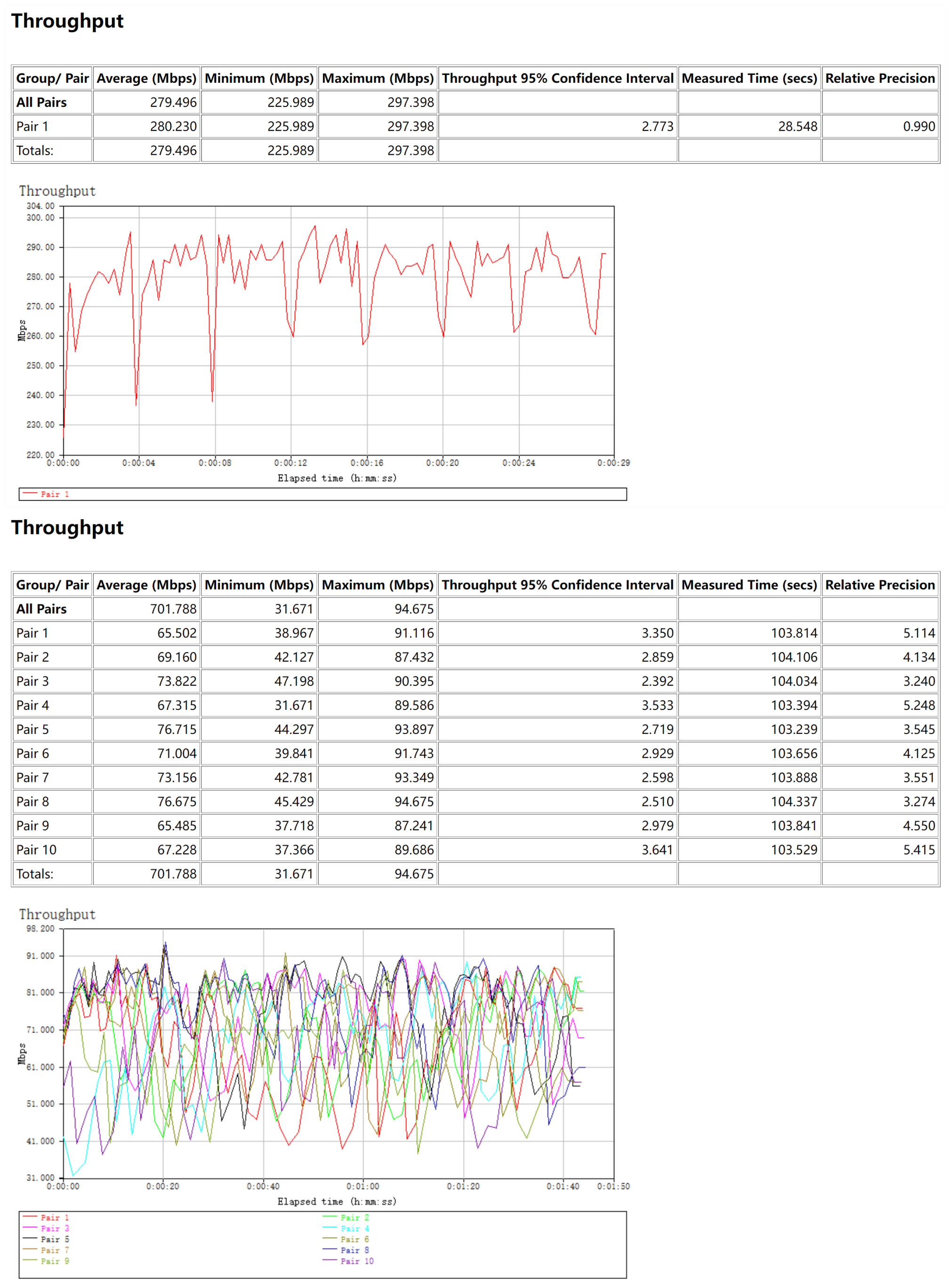Viewport: 951px width, 1288px height.
Task: Click the Pair 10 purple legend entry
Action: click(x=356, y=1261)
